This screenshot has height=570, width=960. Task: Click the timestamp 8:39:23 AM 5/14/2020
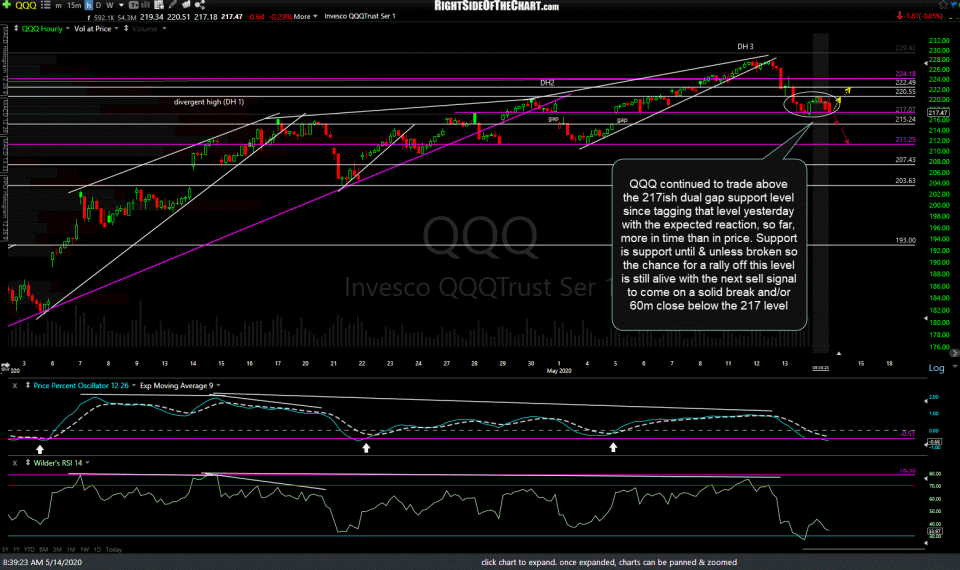click(42, 562)
